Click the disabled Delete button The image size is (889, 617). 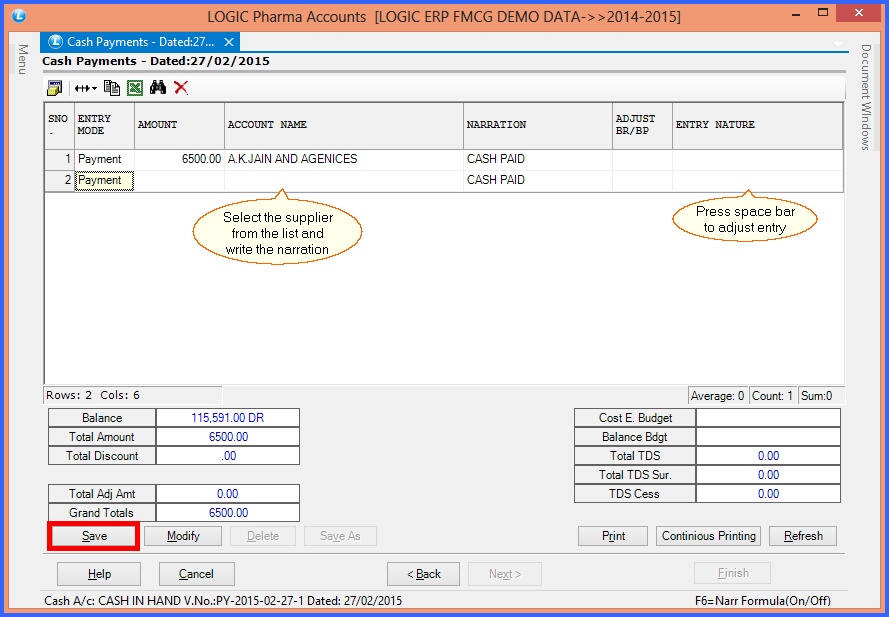263,536
